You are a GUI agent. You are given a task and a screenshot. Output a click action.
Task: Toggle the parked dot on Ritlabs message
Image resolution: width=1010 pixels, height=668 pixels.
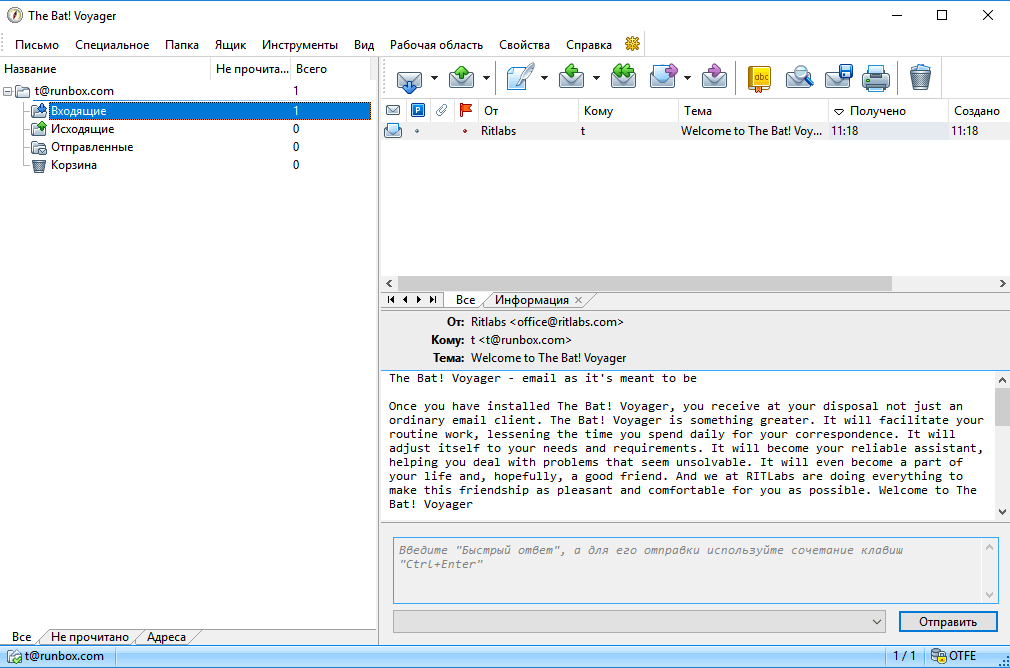point(417,131)
